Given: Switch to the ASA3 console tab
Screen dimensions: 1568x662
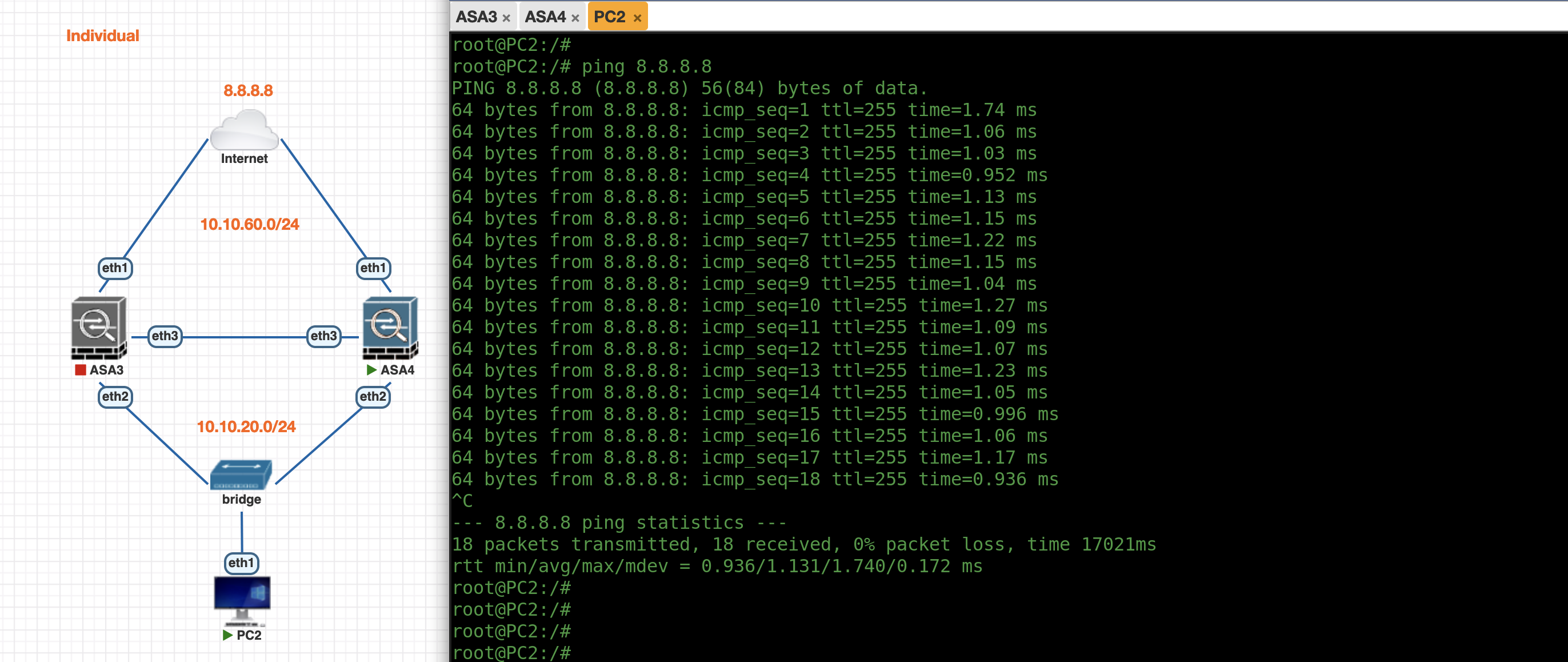Looking at the screenshot, I should pyautogui.click(x=476, y=17).
